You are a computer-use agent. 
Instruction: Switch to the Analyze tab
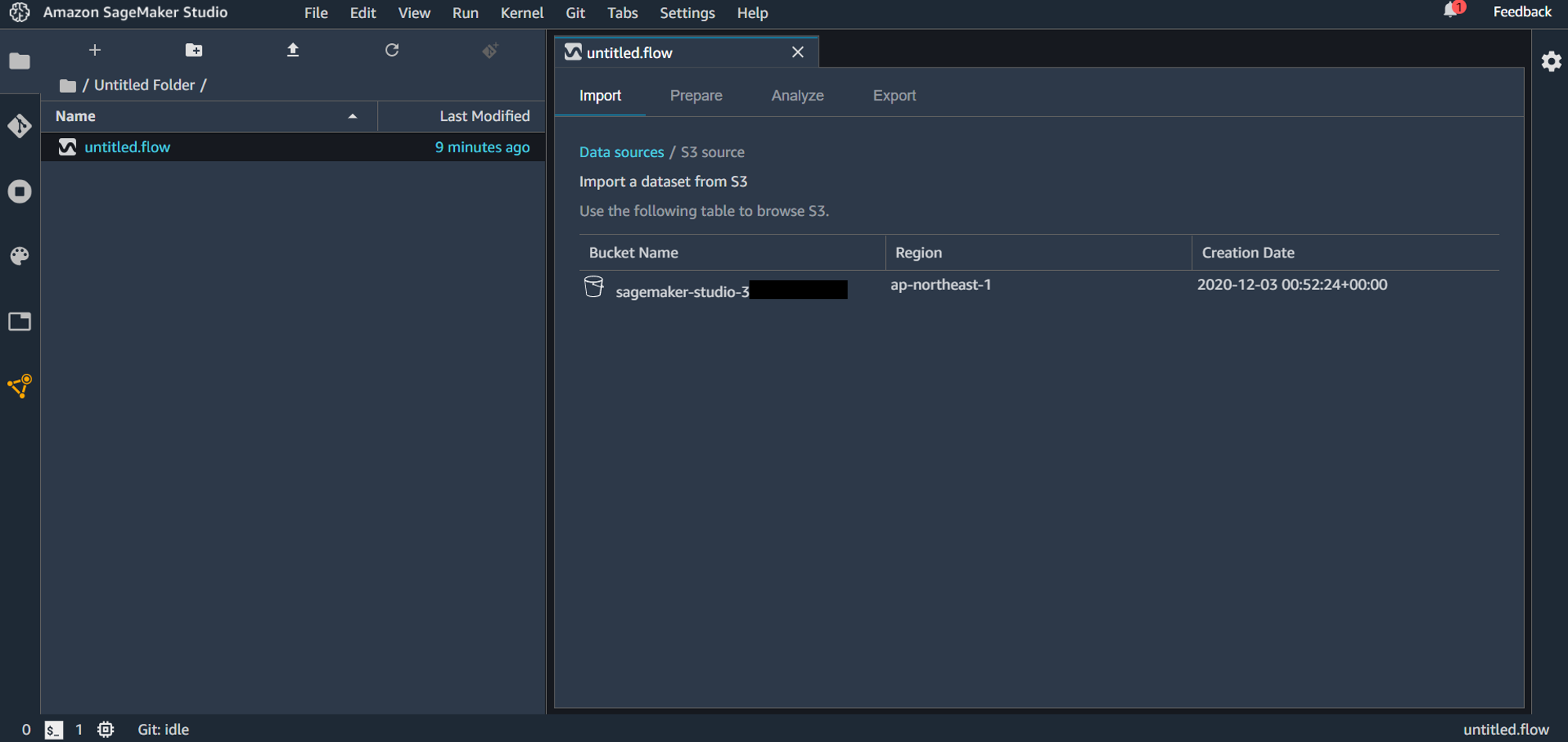(x=797, y=96)
